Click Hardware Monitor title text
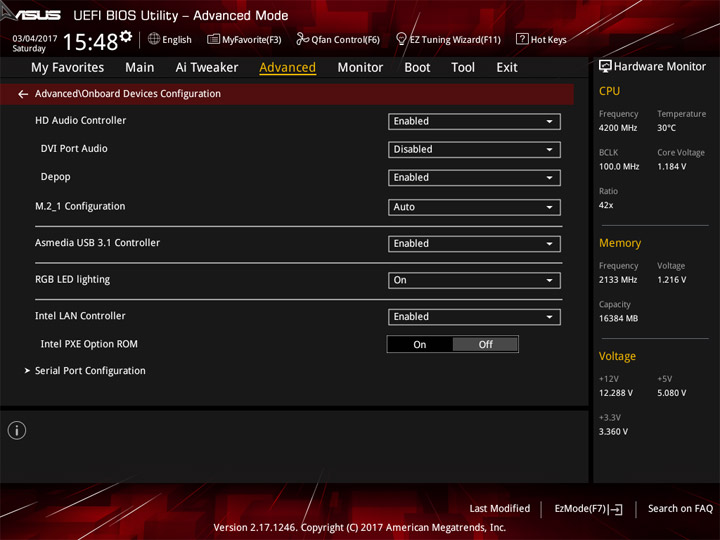Viewport: 720px width, 540px height. tap(660, 67)
